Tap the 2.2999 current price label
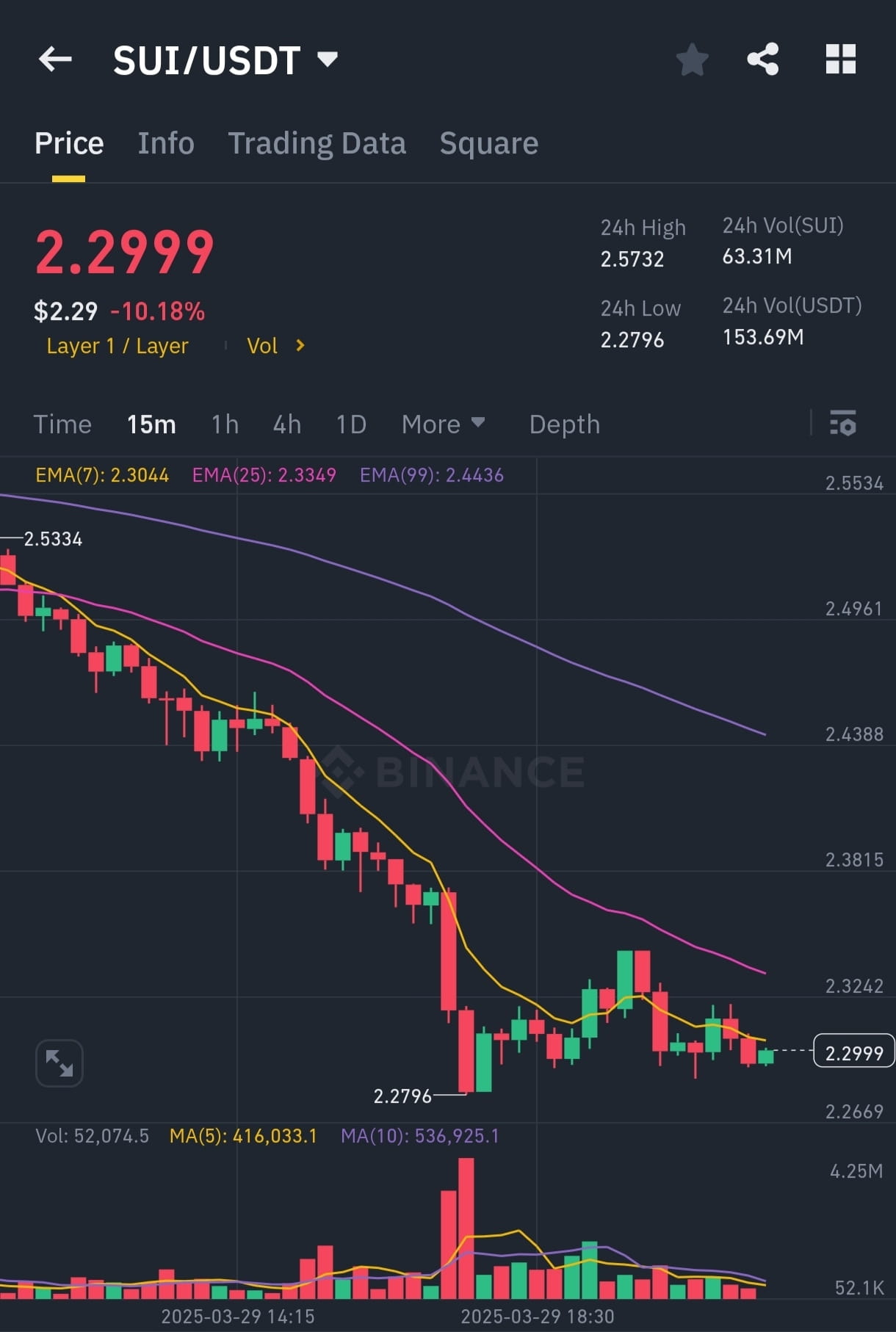The width and height of the screenshot is (896, 1332). (x=853, y=1053)
